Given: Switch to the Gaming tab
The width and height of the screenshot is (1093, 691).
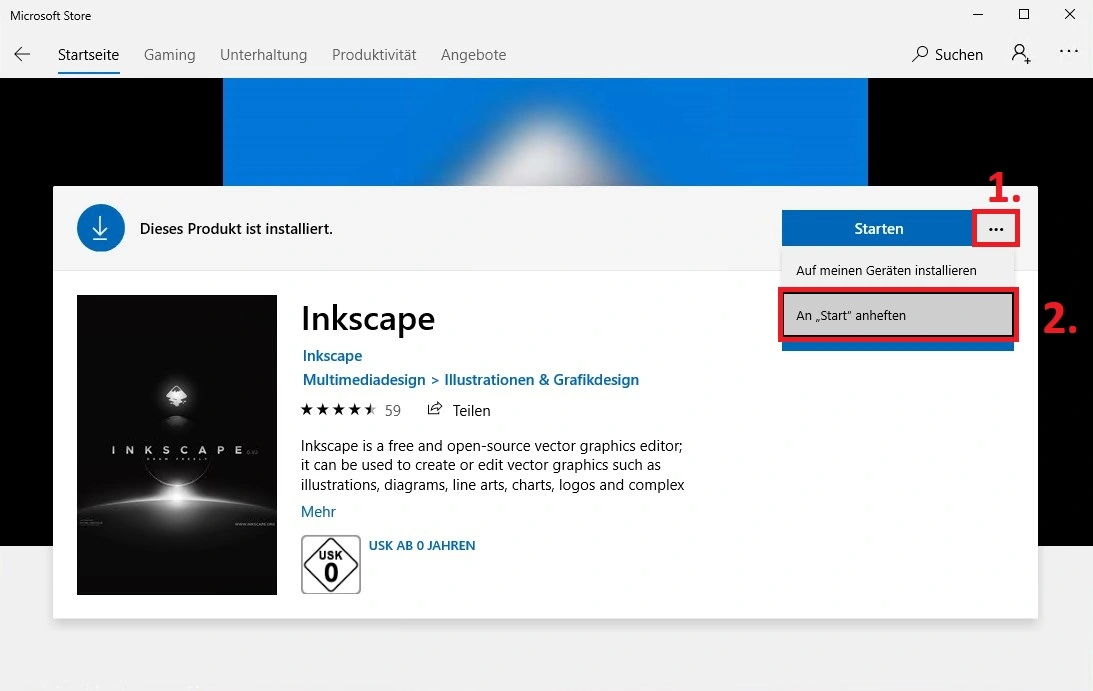Looking at the screenshot, I should tap(169, 55).
